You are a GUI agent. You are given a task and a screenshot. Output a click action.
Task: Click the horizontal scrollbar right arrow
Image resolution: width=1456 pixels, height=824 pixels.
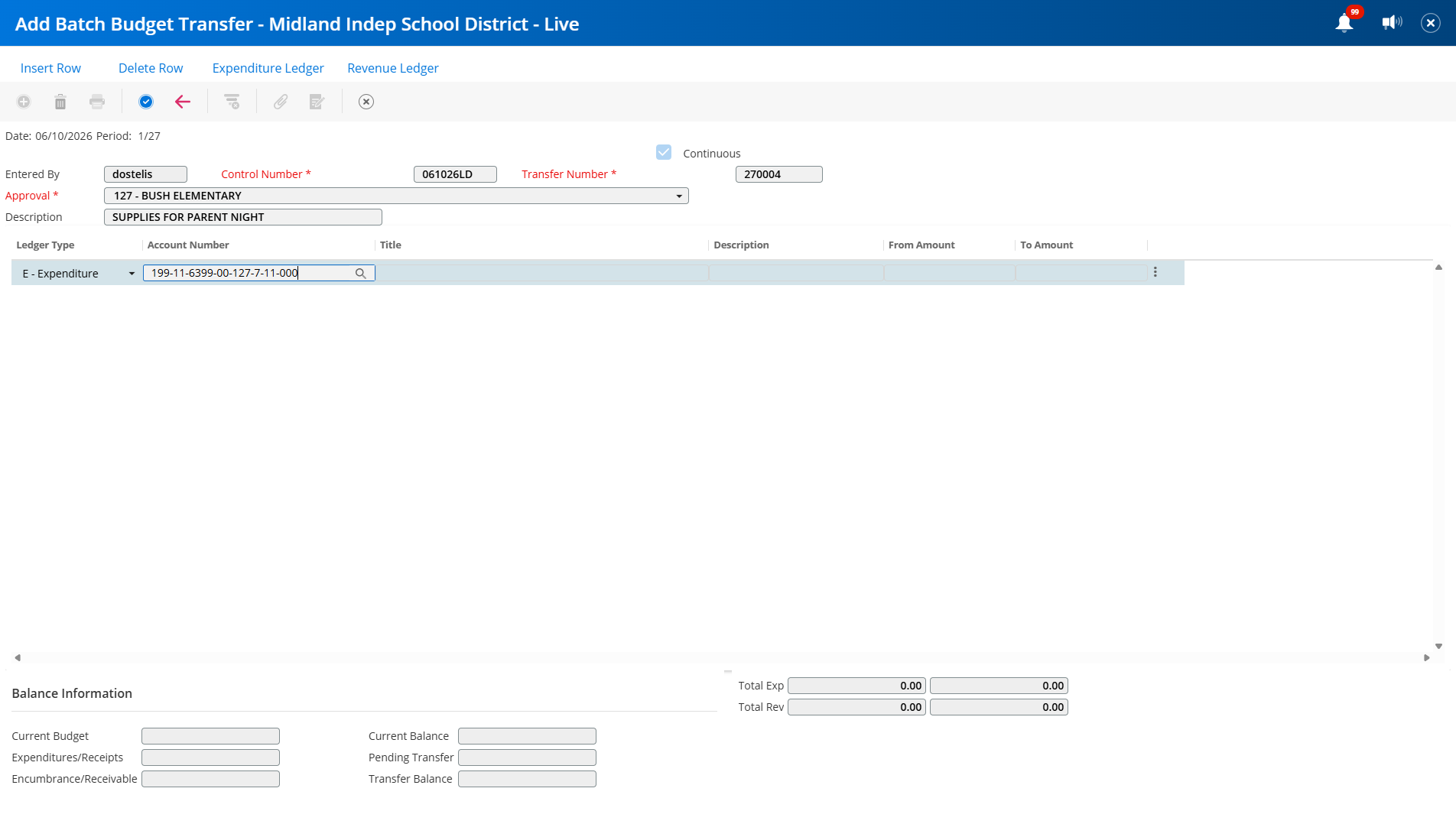click(1426, 657)
